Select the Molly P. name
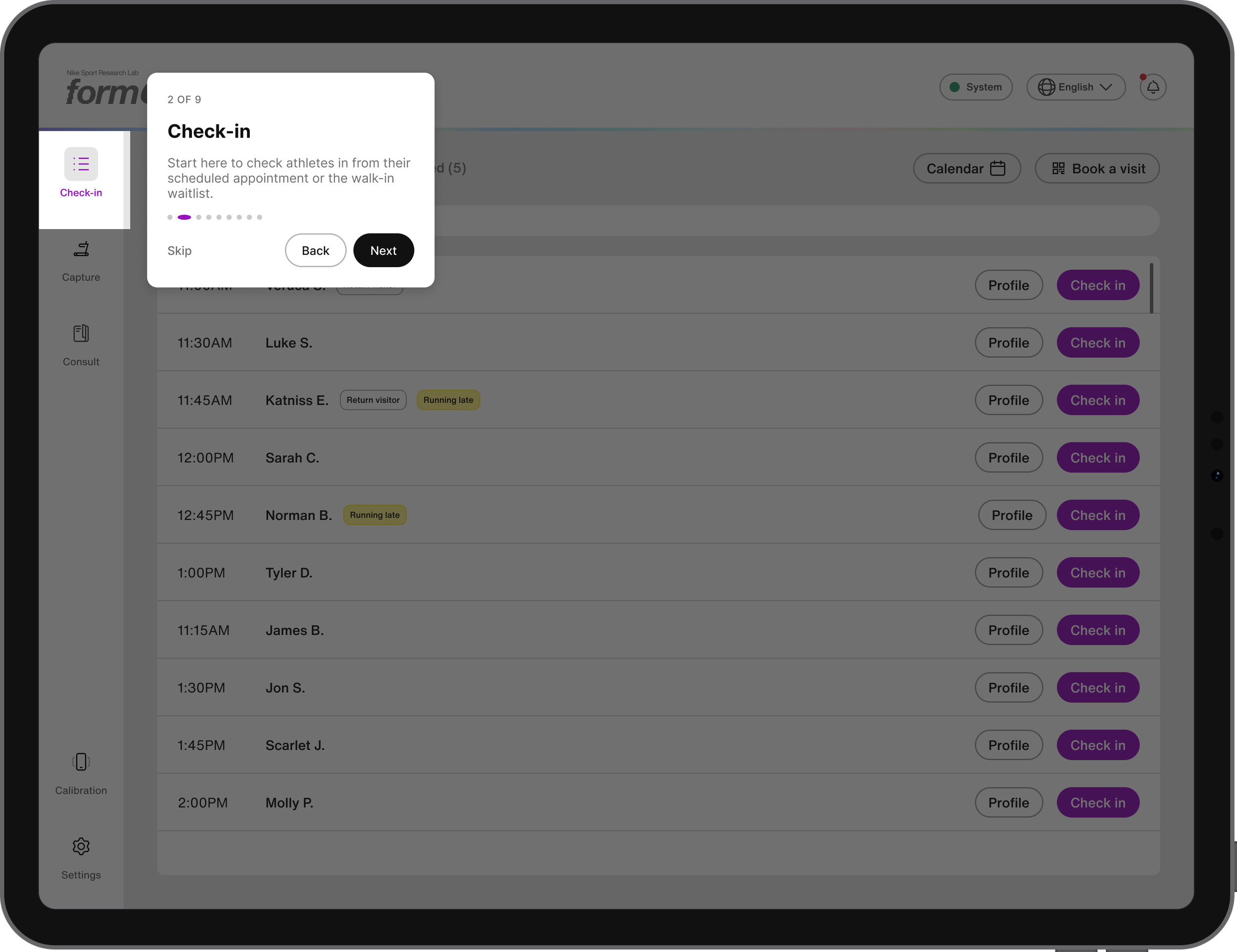This screenshot has width=1237, height=952. 289,803
